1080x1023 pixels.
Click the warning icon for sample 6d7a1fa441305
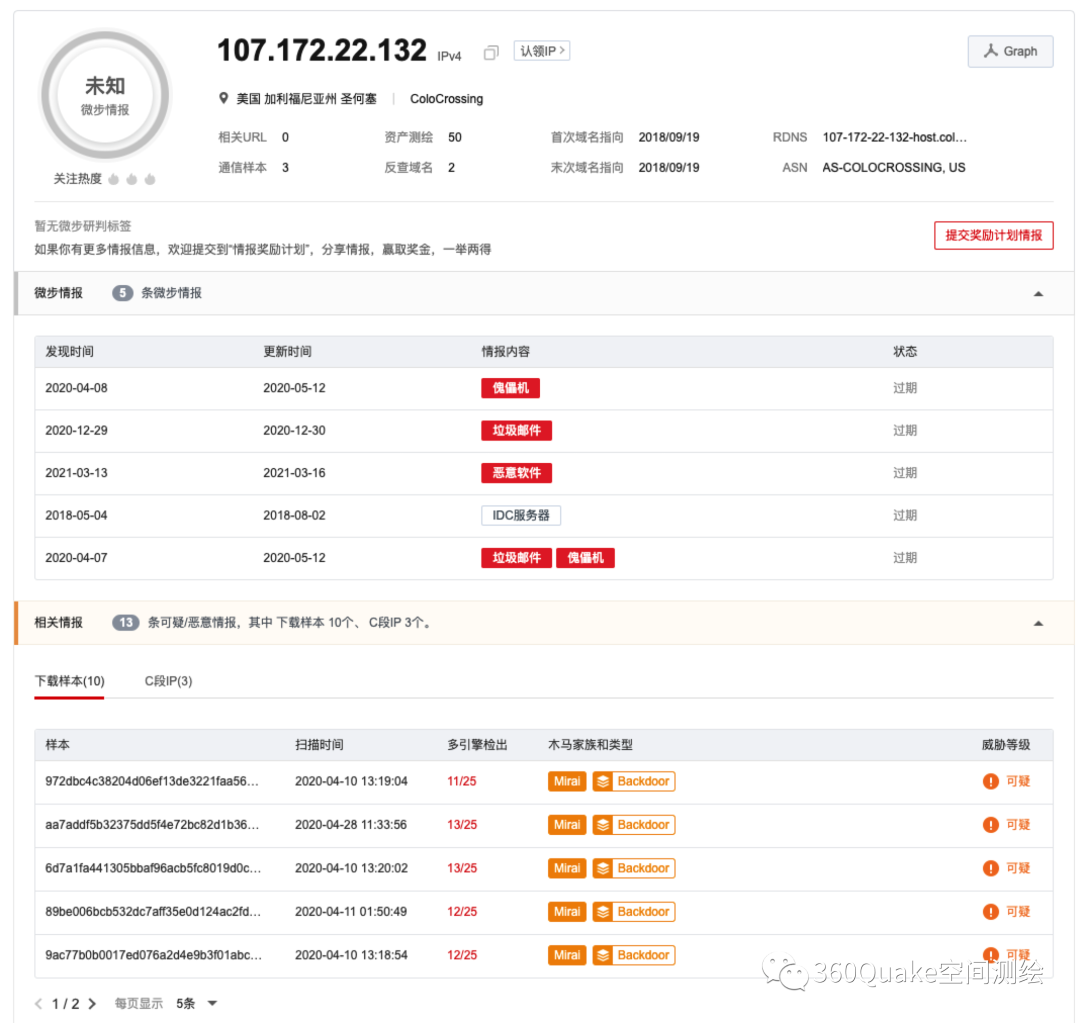click(990, 868)
